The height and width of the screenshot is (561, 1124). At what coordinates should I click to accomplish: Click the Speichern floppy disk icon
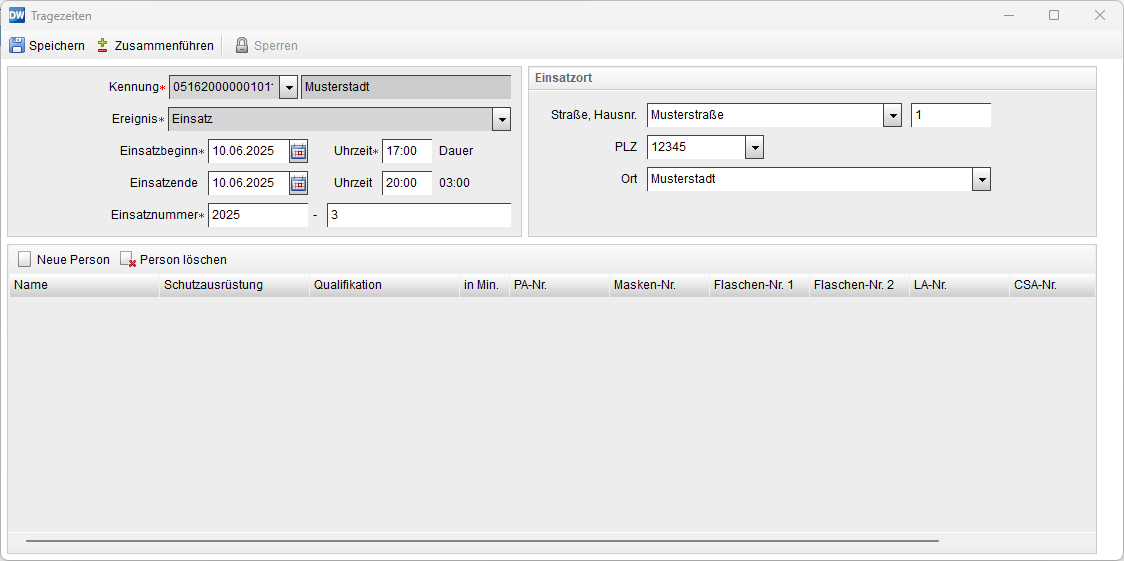16,45
